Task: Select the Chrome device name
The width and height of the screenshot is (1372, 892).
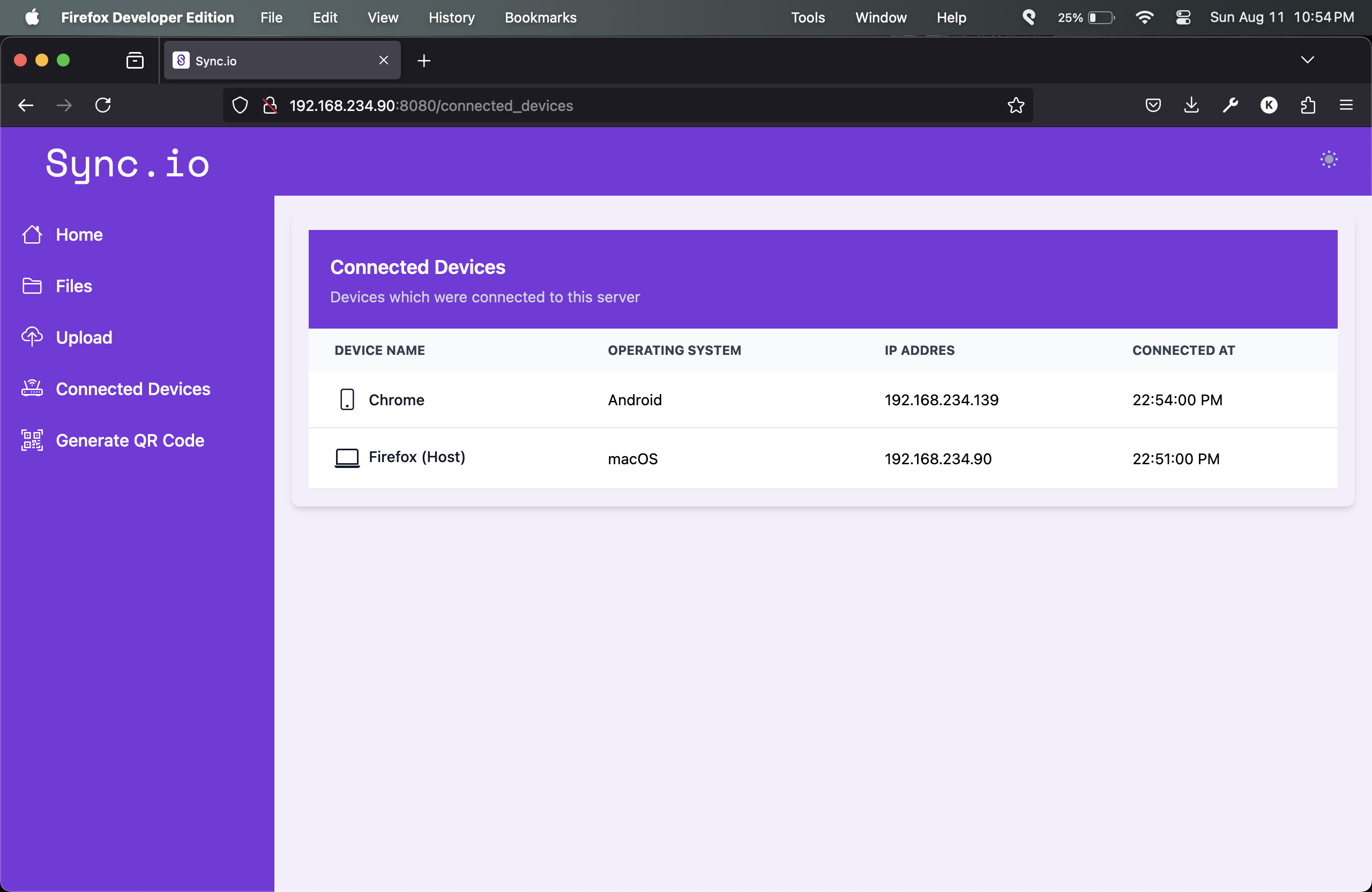Action: [x=396, y=399]
